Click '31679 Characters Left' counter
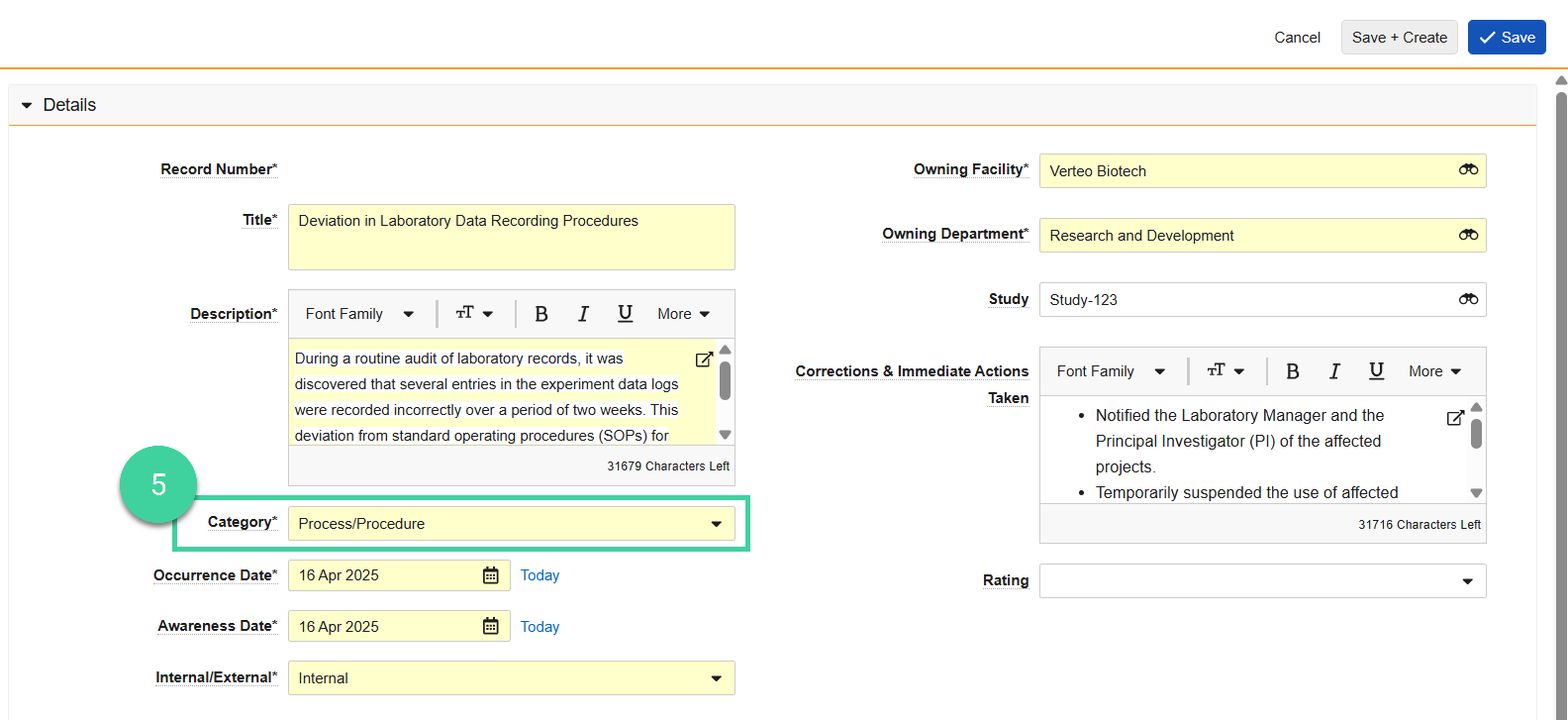Image resolution: width=1568 pixels, height=720 pixels. (668, 466)
